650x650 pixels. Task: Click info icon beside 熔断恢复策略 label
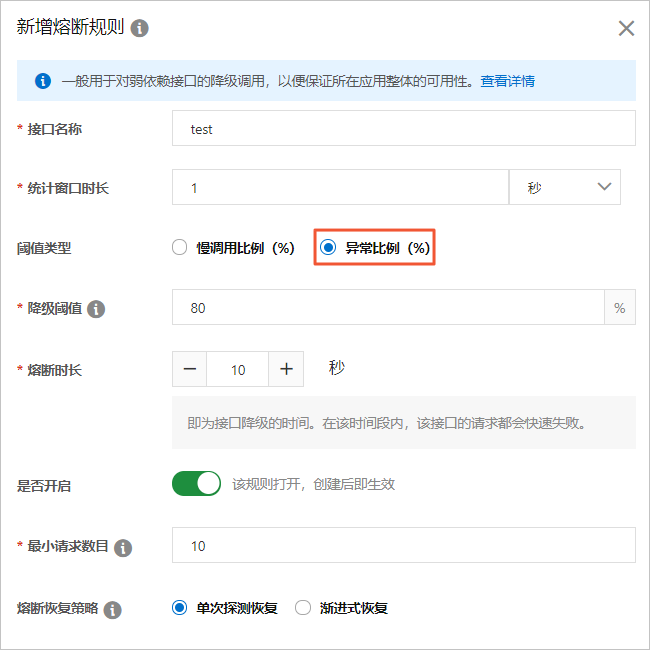pos(112,610)
